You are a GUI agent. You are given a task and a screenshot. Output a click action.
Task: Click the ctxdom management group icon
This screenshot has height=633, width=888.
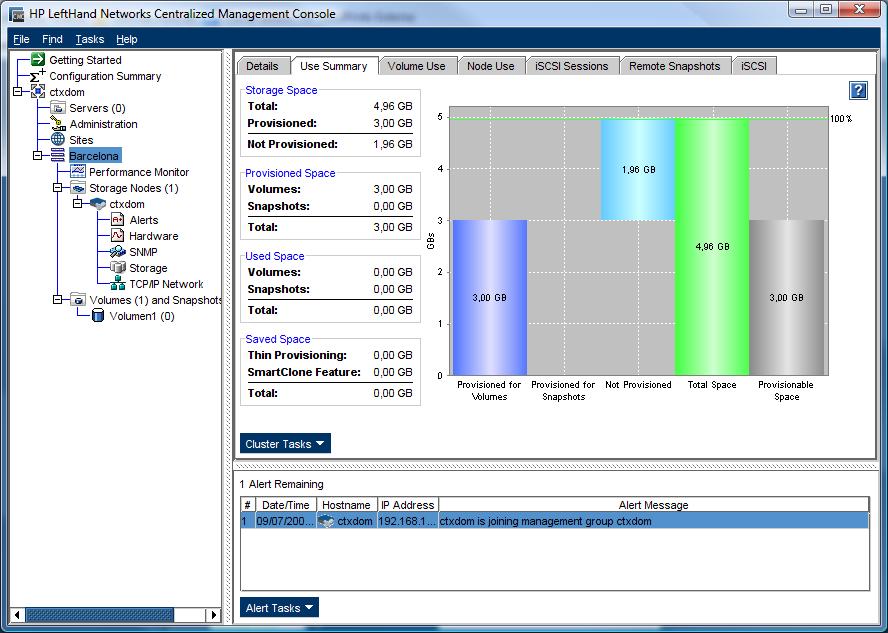pyautogui.click(x=38, y=91)
